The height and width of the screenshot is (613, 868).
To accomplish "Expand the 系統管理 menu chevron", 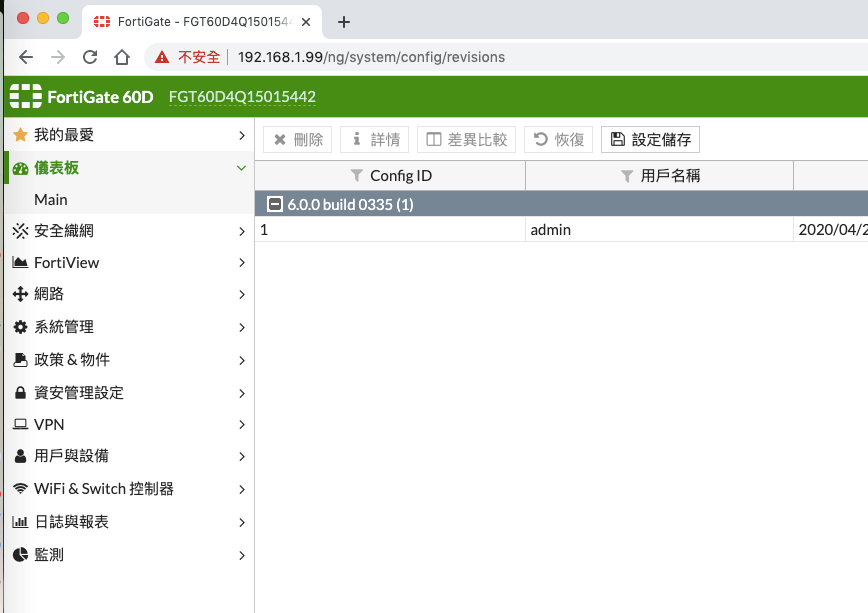I will click(241, 328).
